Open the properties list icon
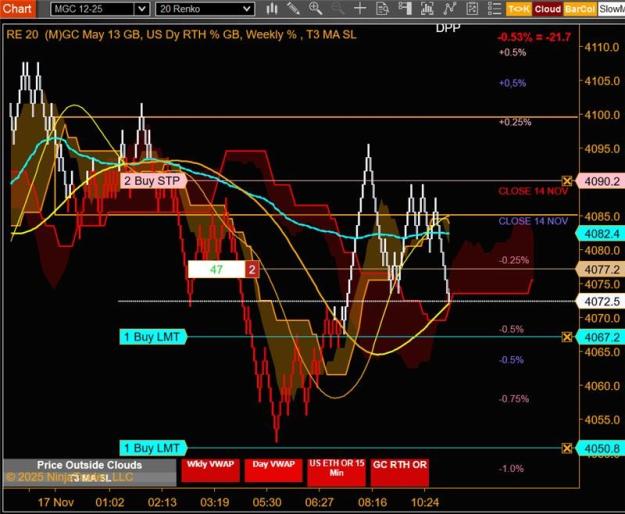Screen dimensions: 625x514 click(x=494, y=9)
